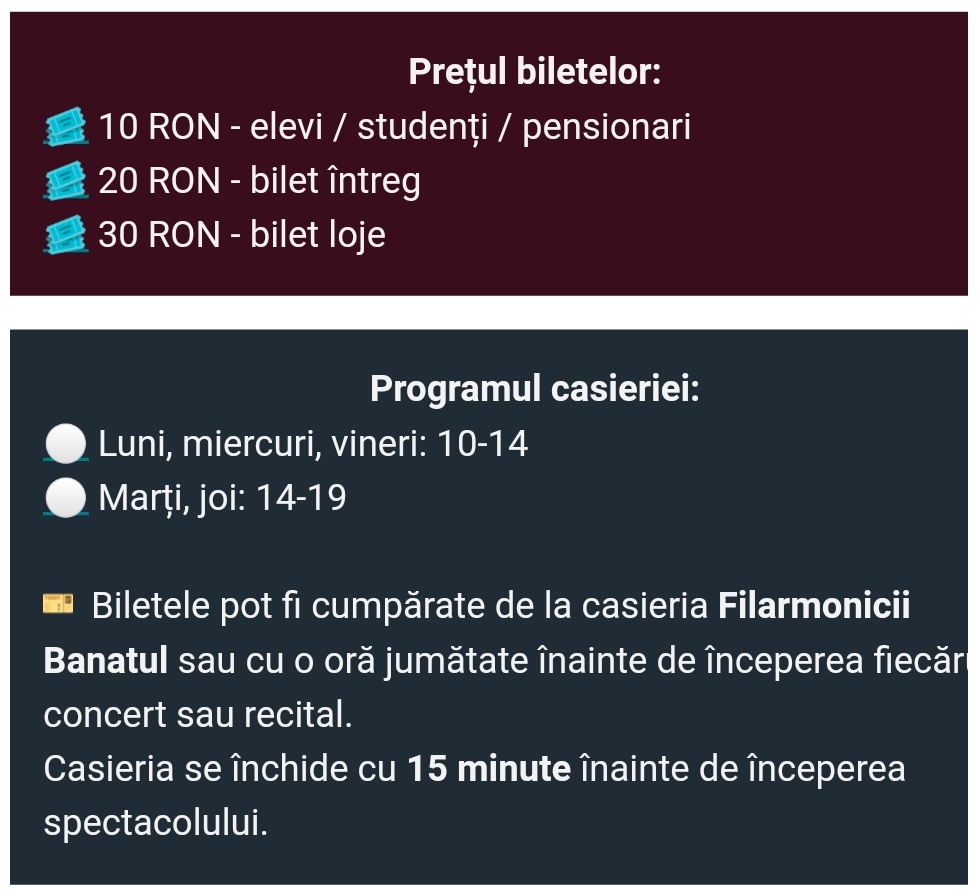The image size is (978, 895).
Task: Click the ticket icon beside 30 RON
Action: click(x=65, y=235)
